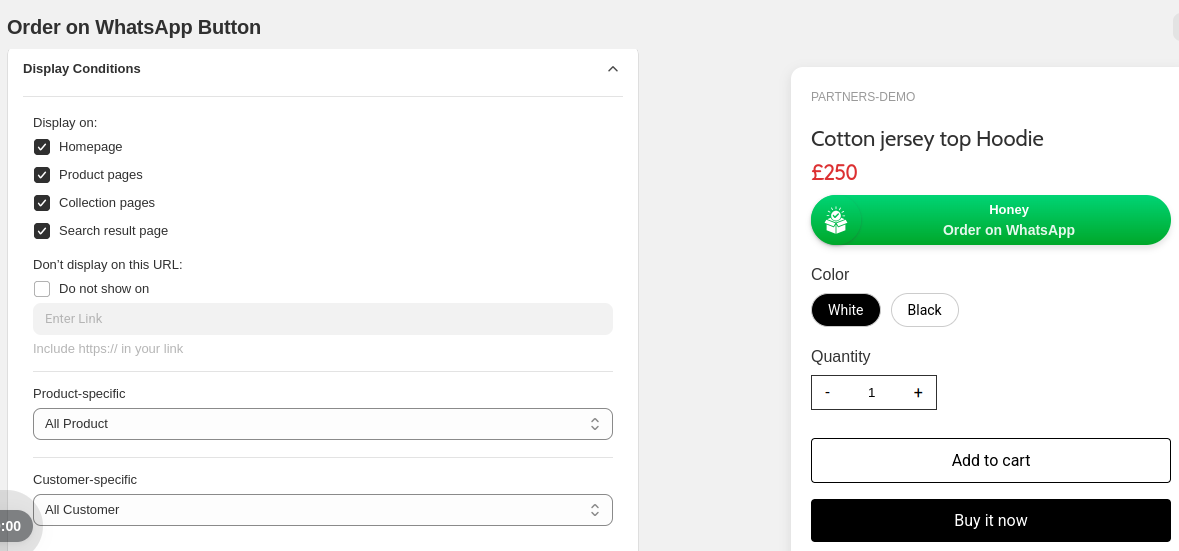Viewport: 1179px width, 551px height.
Task: Click the quantity value field
Action: tap(871, 392)
